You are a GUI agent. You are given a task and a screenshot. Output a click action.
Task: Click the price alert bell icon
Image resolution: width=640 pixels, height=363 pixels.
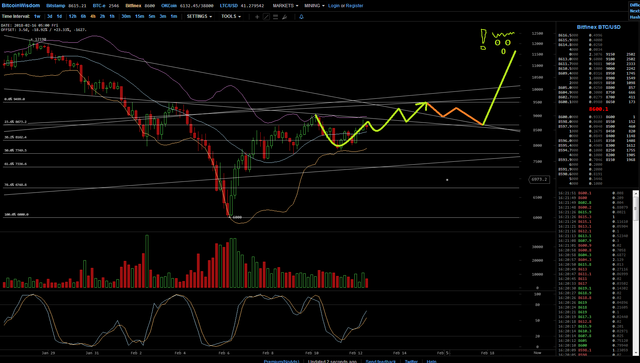coord(301,17)
